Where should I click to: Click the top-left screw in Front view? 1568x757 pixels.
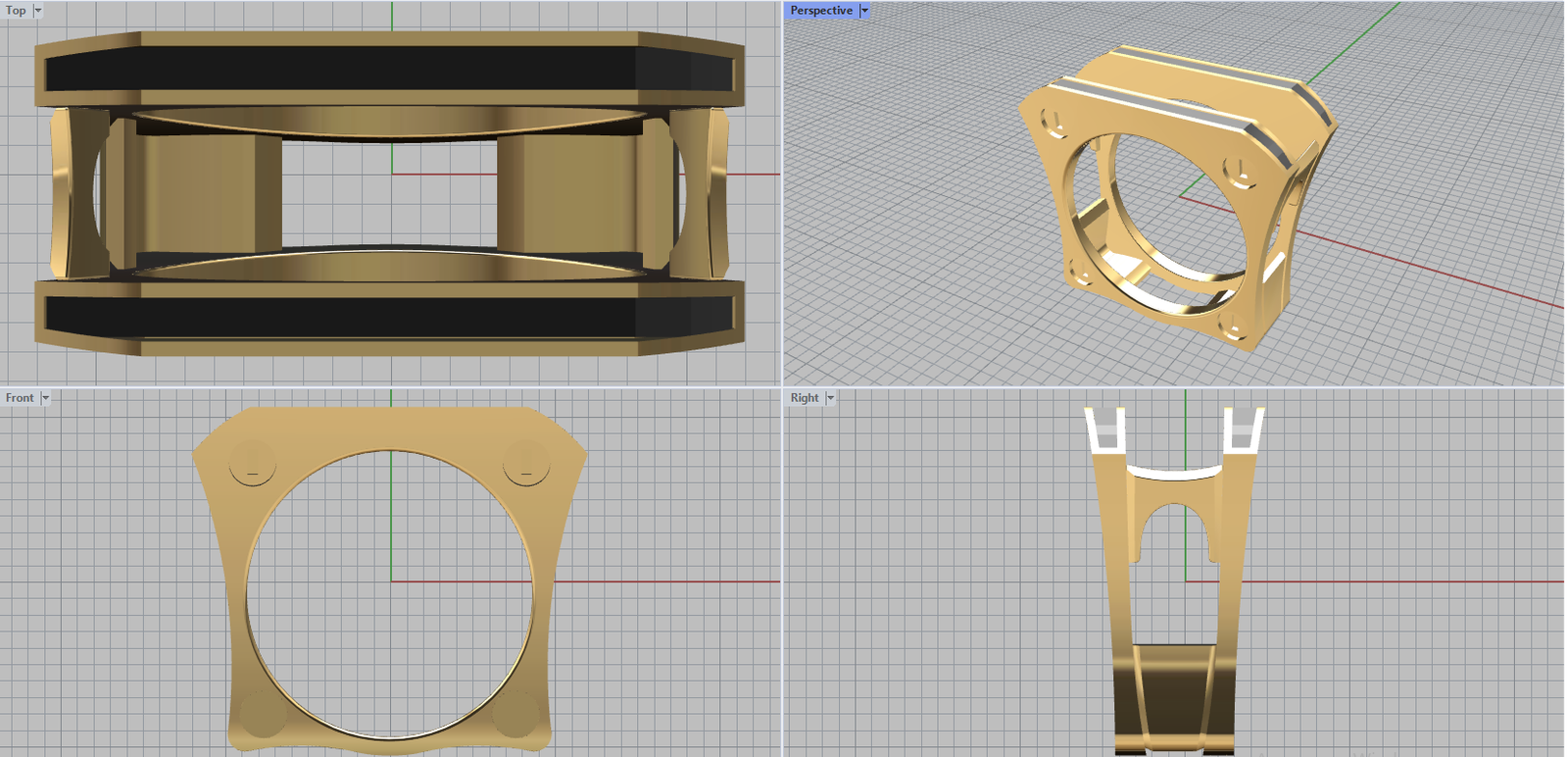pos(253,461)
